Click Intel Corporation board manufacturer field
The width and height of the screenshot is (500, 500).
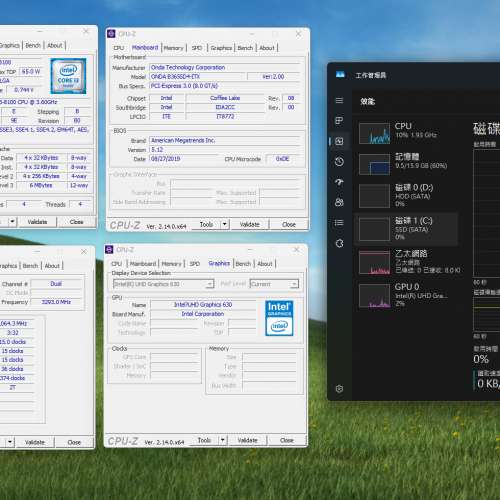point(203,314)
